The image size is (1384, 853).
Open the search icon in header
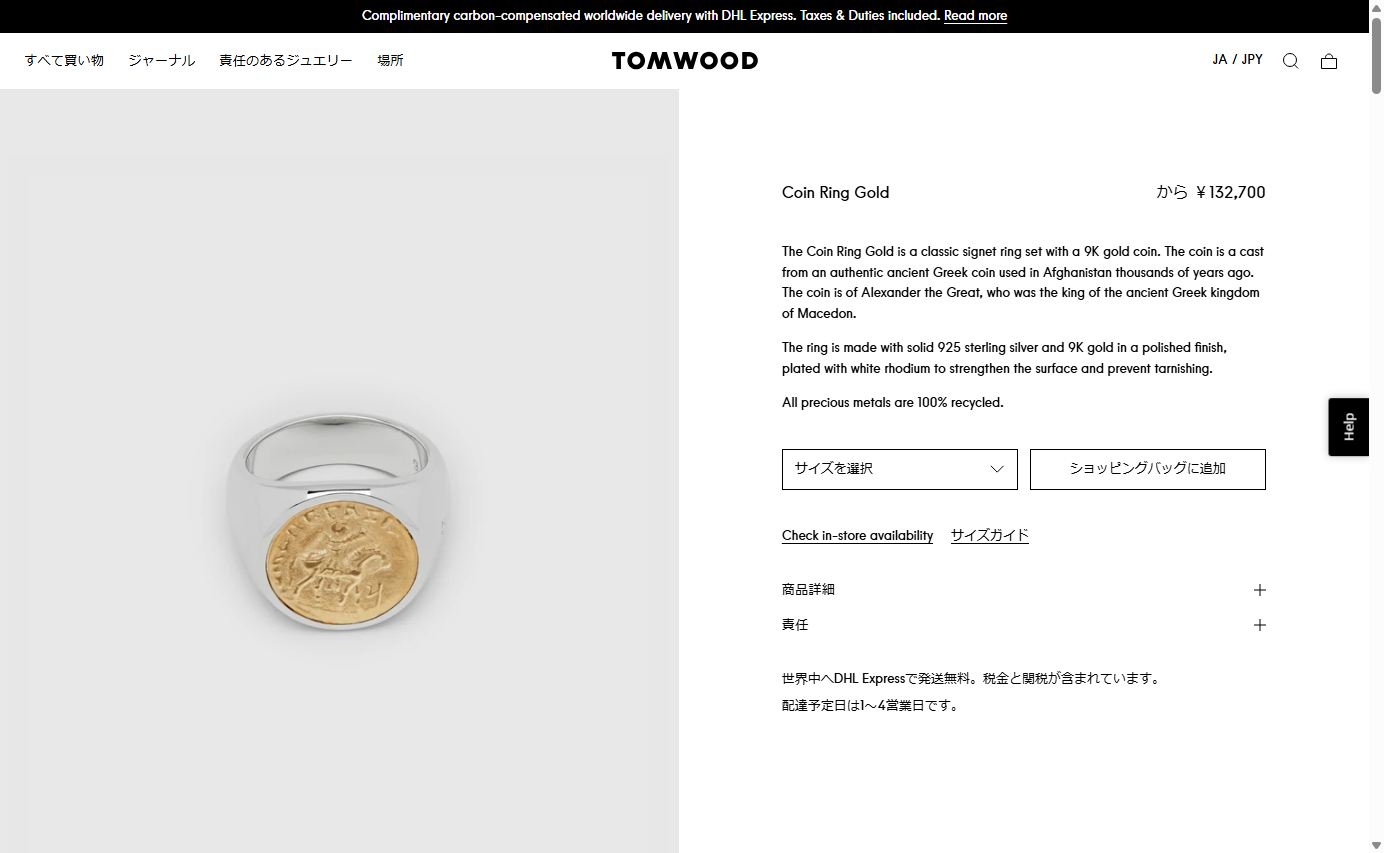click(x=1290, y=61)
